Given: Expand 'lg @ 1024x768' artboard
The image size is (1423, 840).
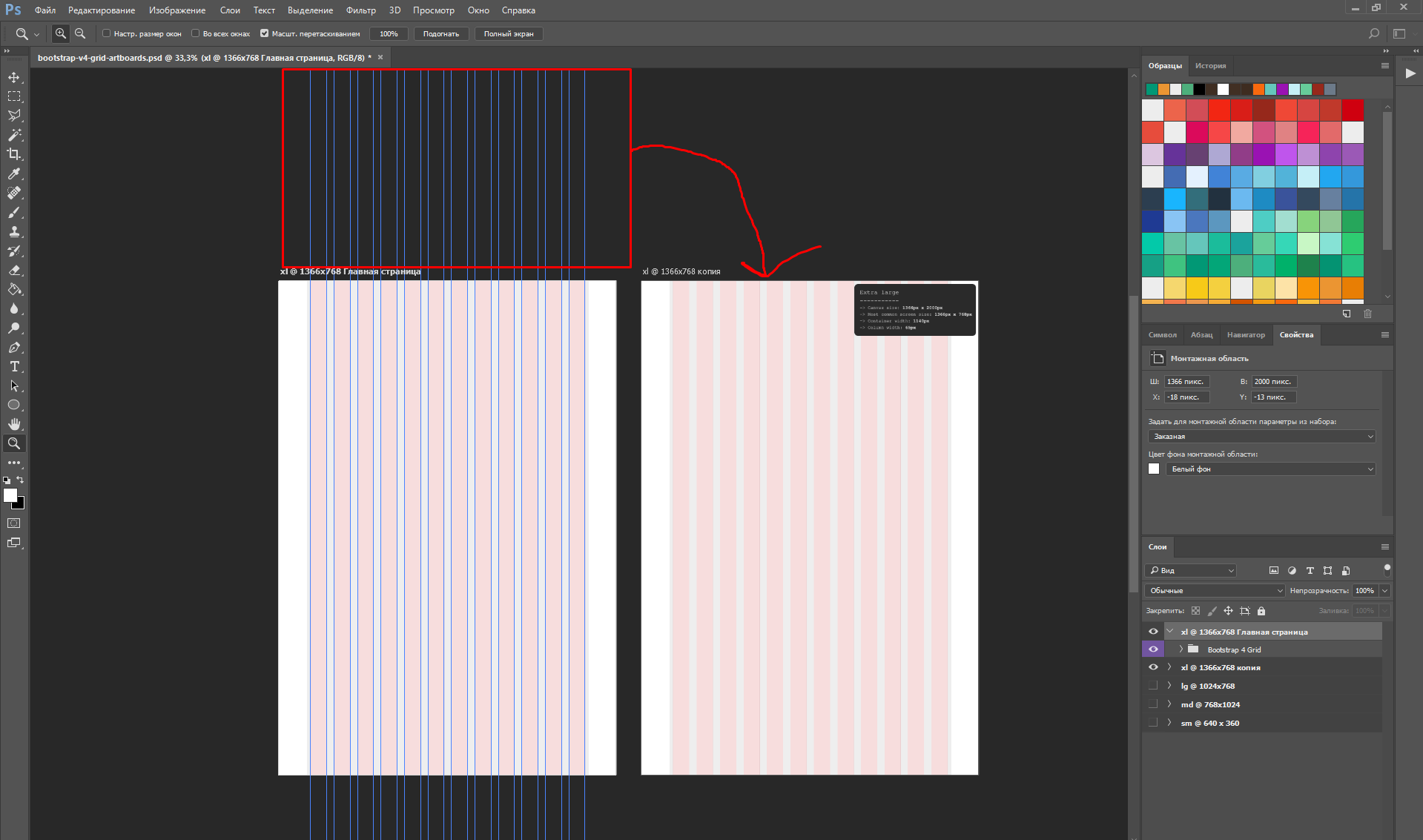Looking at the screenshot, I should pyautogui.click(x=1169, y=686).
